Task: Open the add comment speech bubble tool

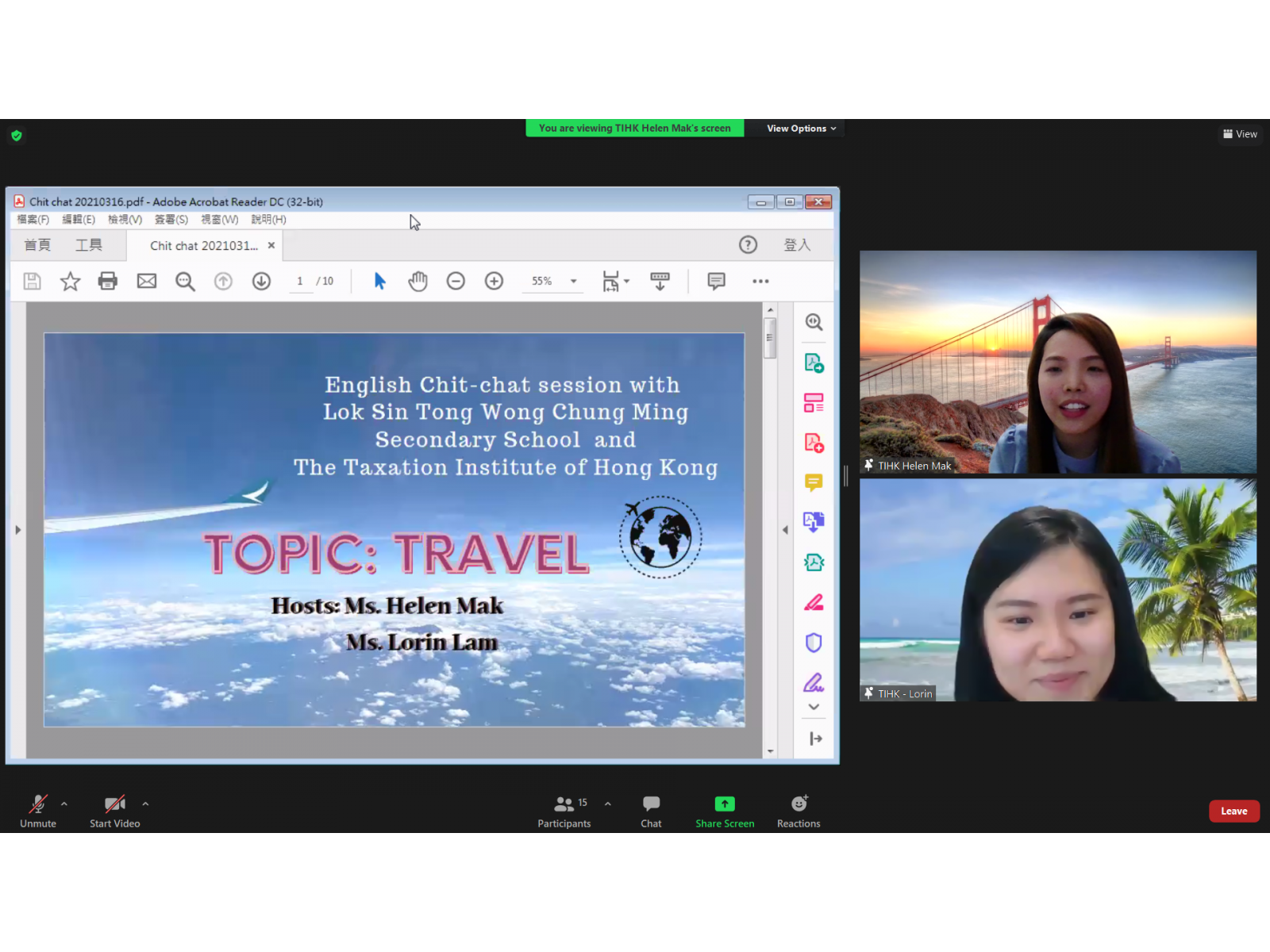Action: click(x=716, y=281)
